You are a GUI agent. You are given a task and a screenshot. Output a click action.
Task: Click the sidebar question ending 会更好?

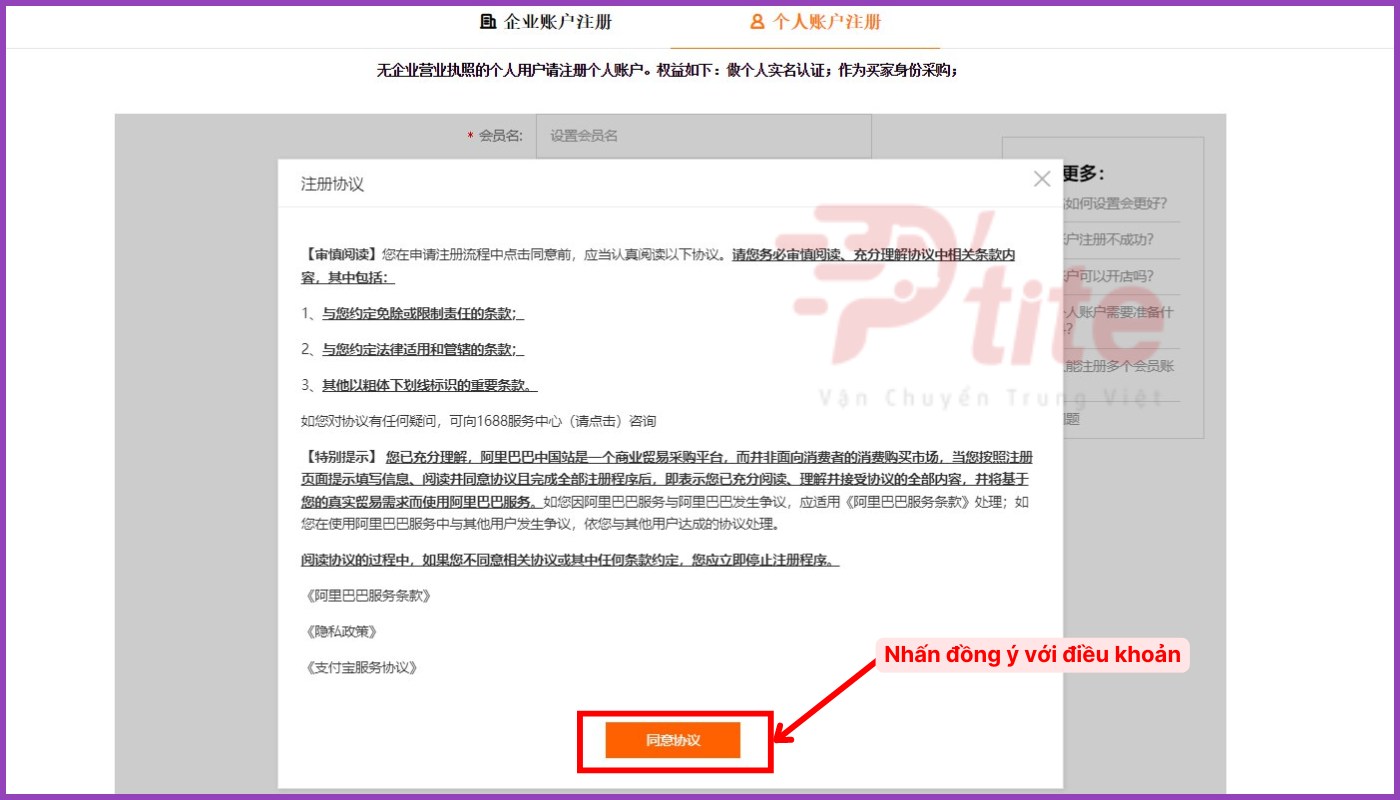pos(1113,205)
